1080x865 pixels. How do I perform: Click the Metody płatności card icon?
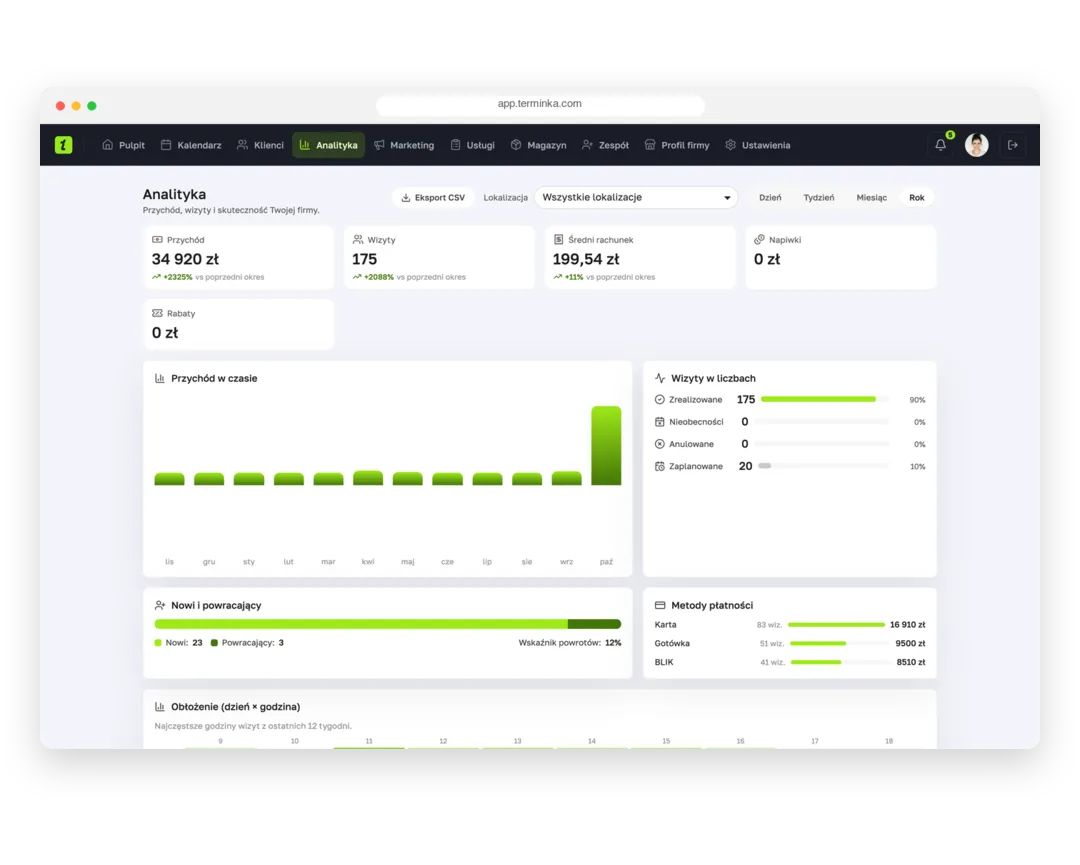[x=660, y=605]
